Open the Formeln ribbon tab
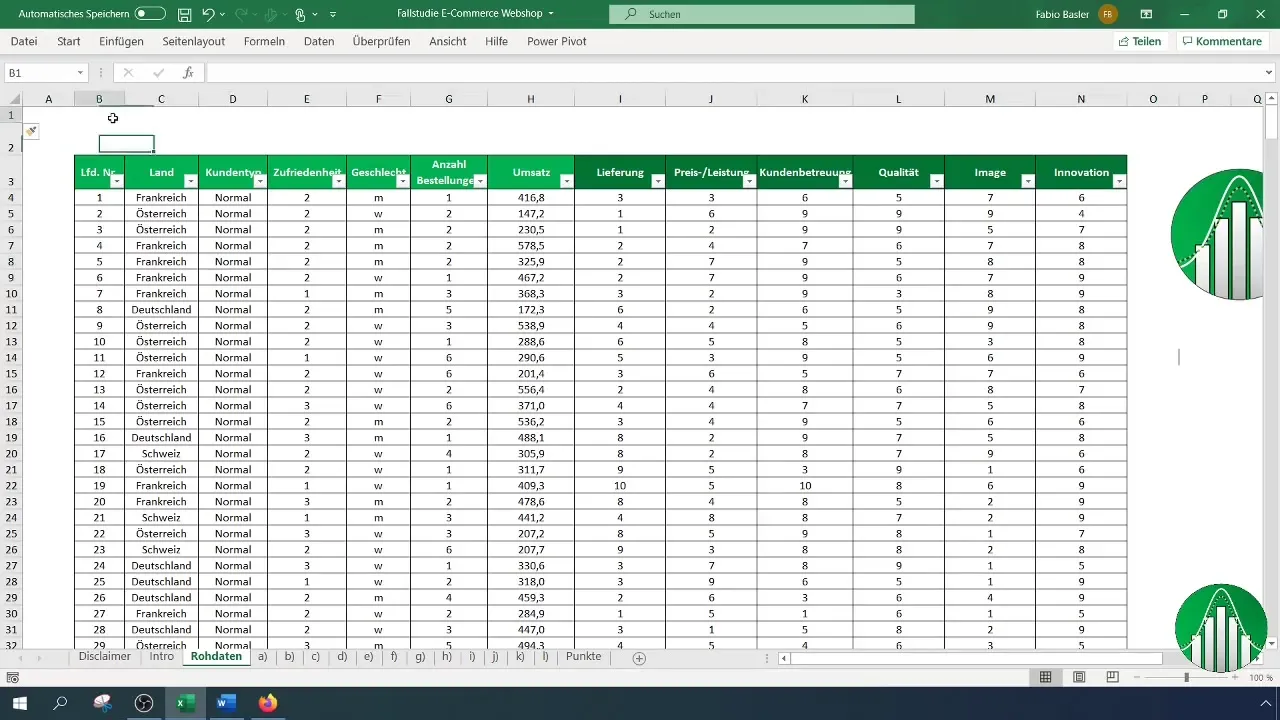The width and height of the screenshot is (1280, 720). coord(264,42)
